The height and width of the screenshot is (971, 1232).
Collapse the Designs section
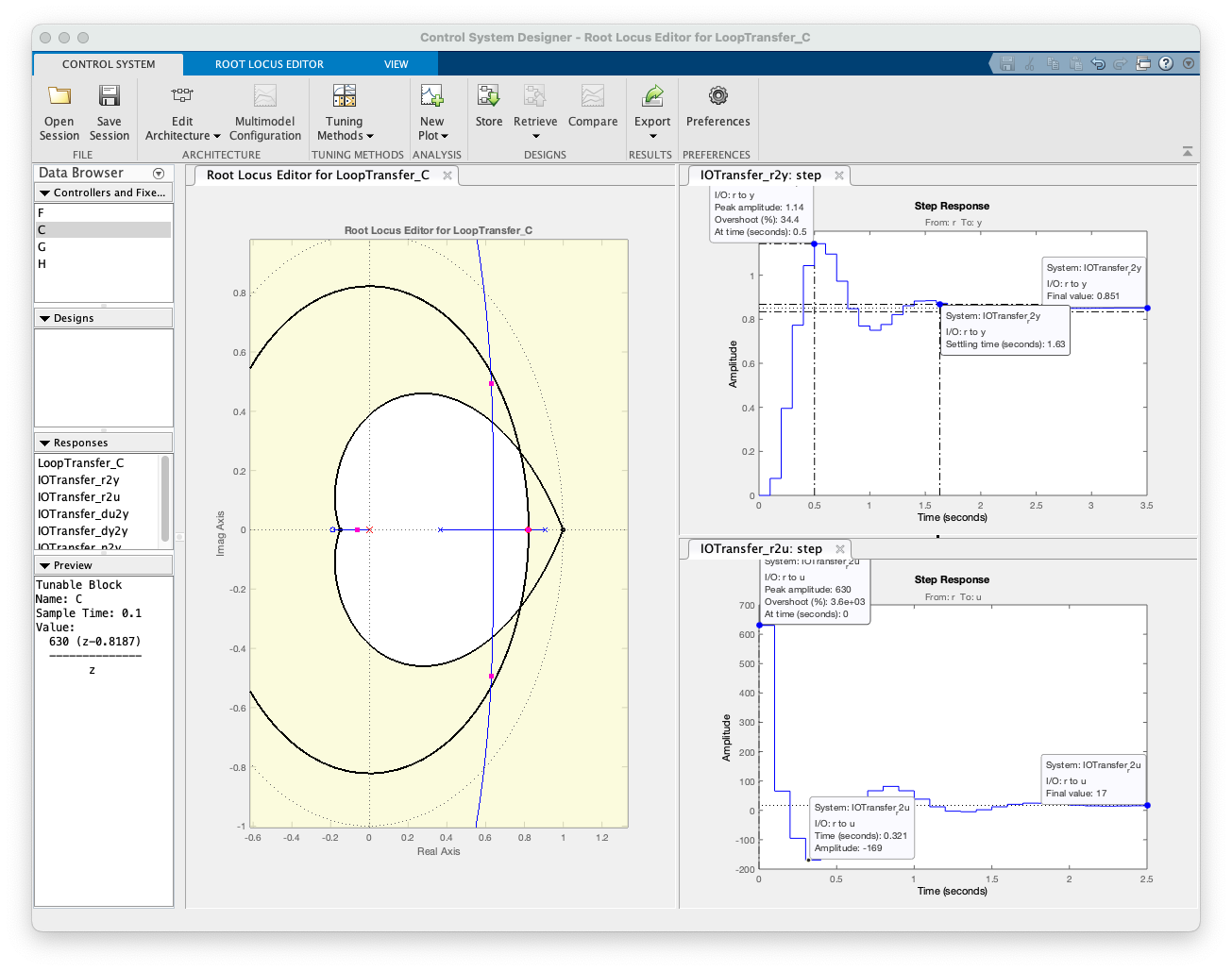pos(44,319)
